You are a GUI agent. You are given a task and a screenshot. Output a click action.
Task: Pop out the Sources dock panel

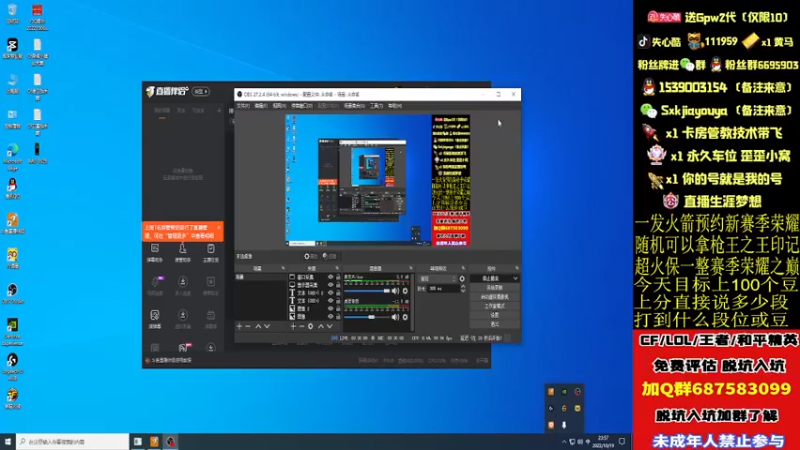point(337,268)
